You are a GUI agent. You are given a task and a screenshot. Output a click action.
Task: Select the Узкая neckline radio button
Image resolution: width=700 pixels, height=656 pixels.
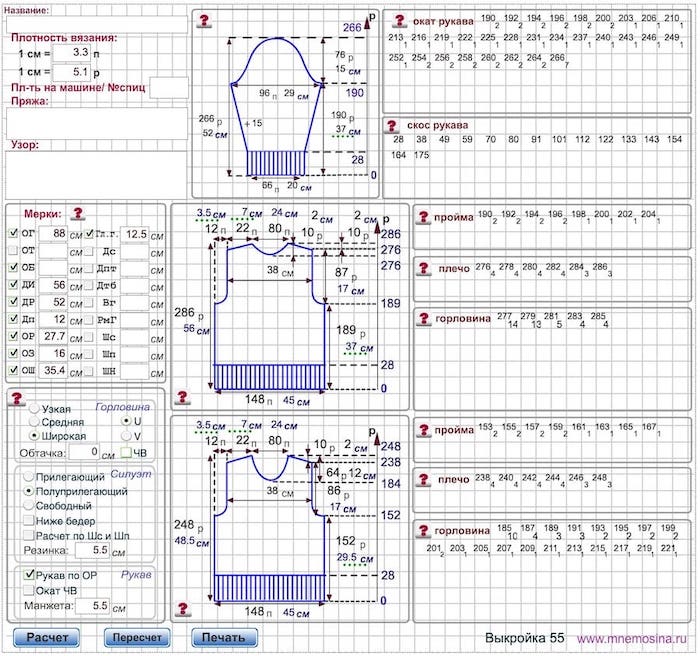coord(35,409)
